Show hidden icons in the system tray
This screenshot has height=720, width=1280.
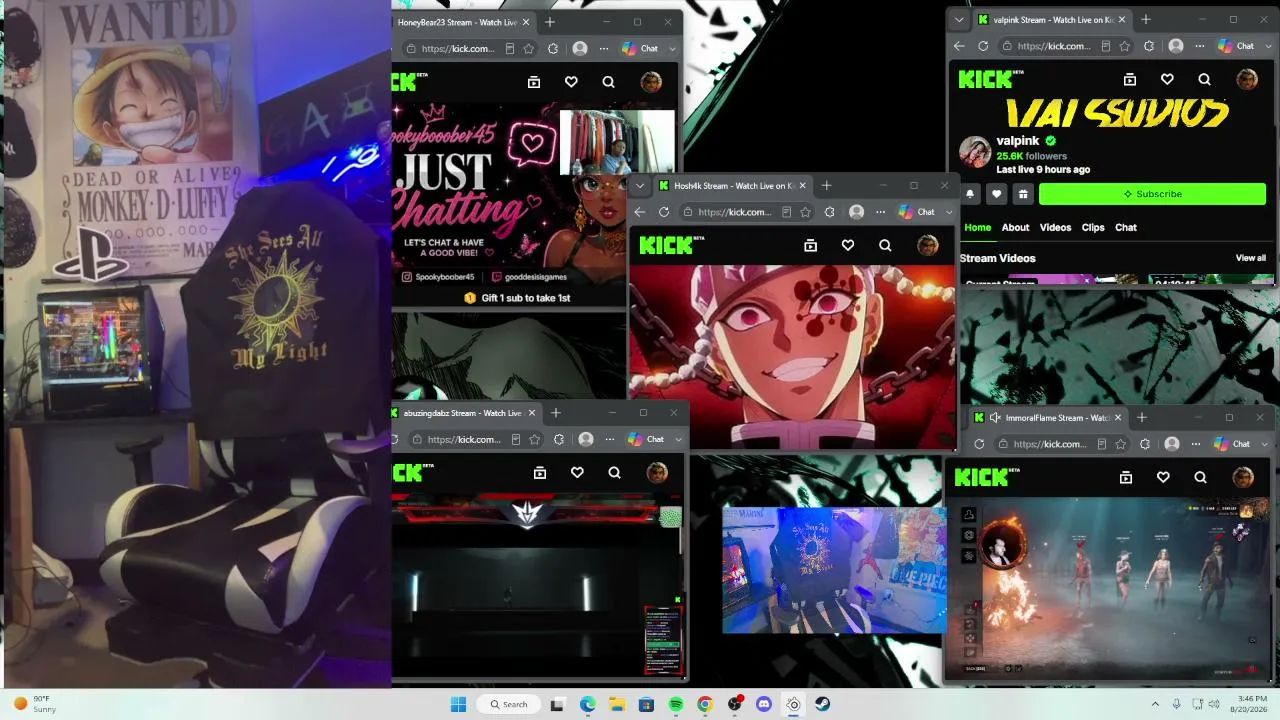(x=1155, y=704)
